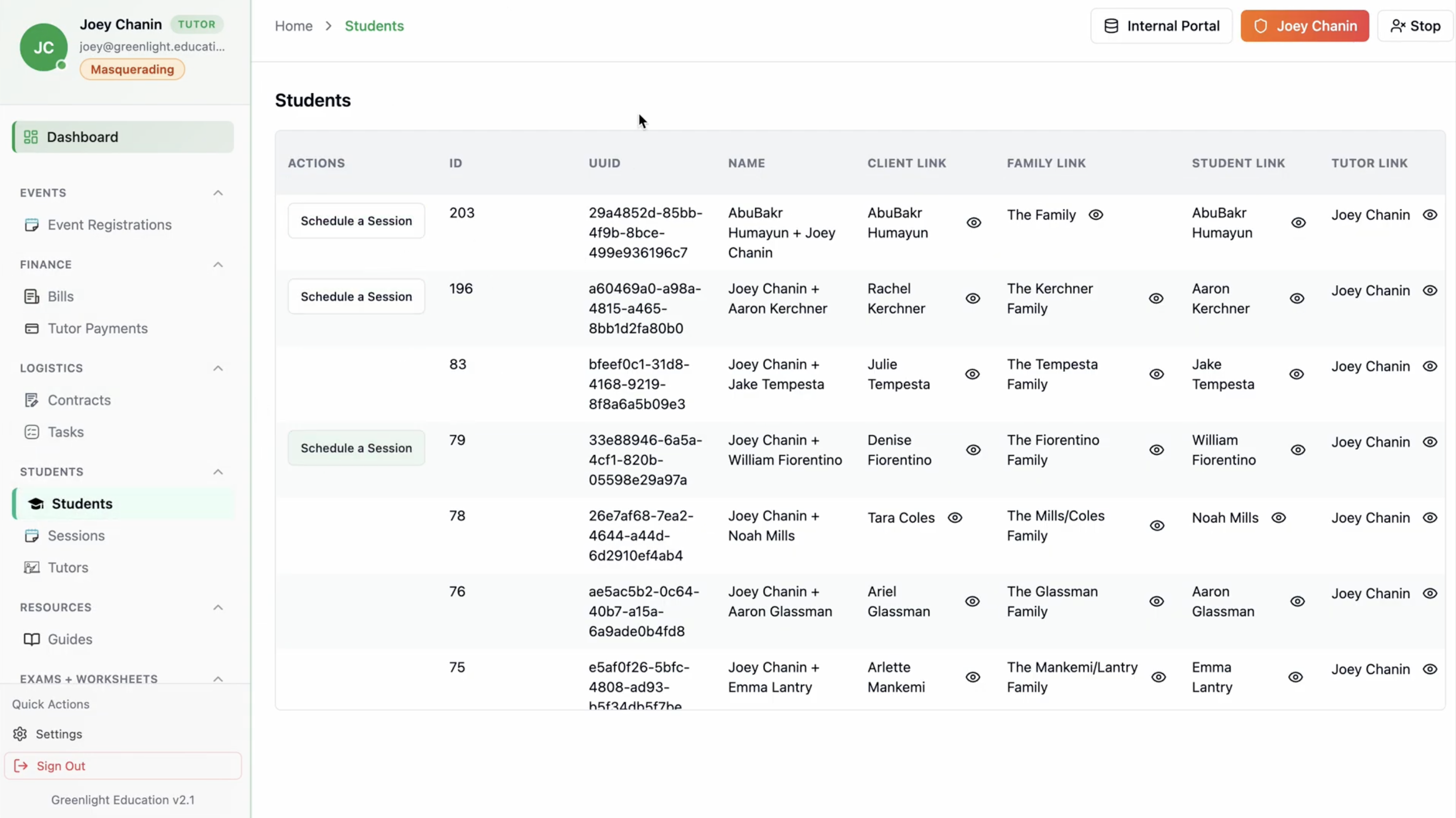Click the UUID column header
The height and width of the screenshot is (818, 1456).
(x=604, y=164)
